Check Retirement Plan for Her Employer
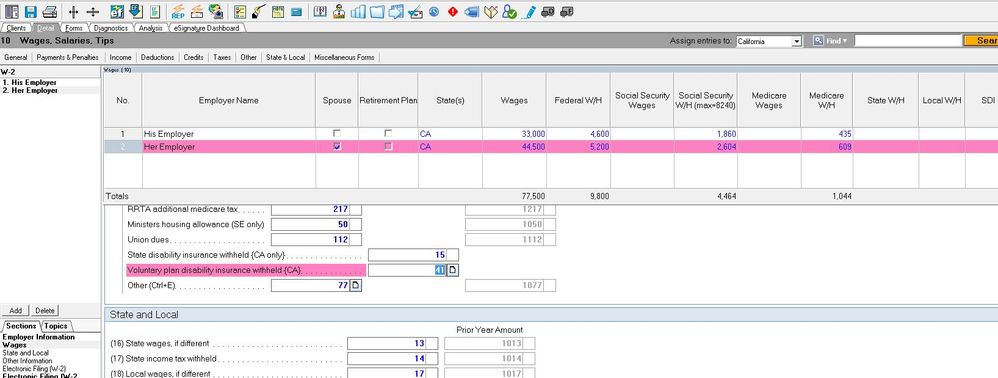 (388, 146)
